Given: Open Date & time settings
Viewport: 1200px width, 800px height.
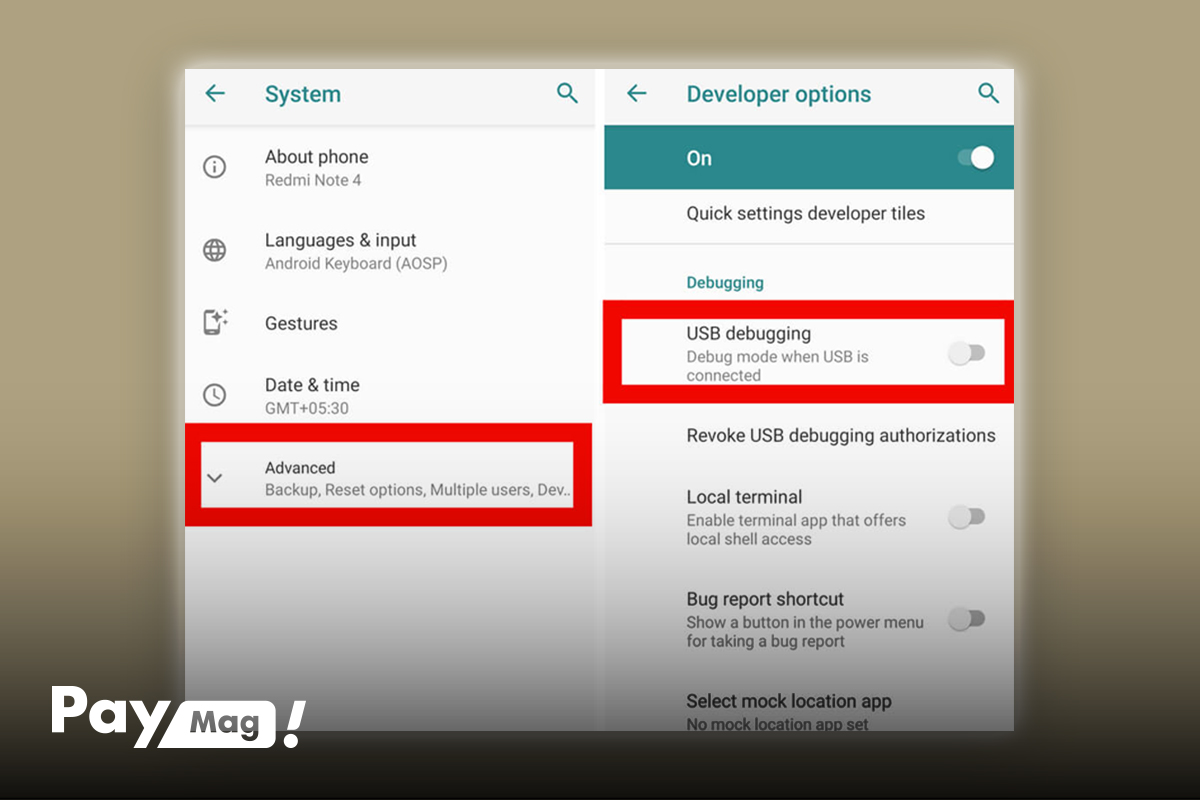Looking at the screenshot, I should [390, 396].
